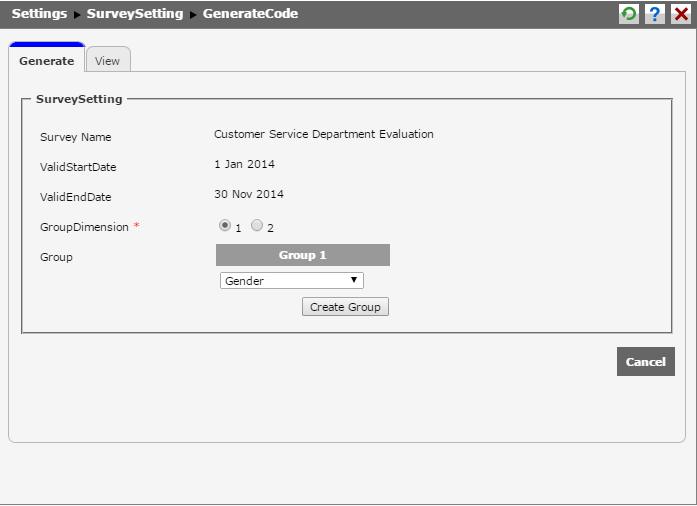Click the green refresh icon in header
The width and height of the screenshot is (697, 506).
(629, 14)
